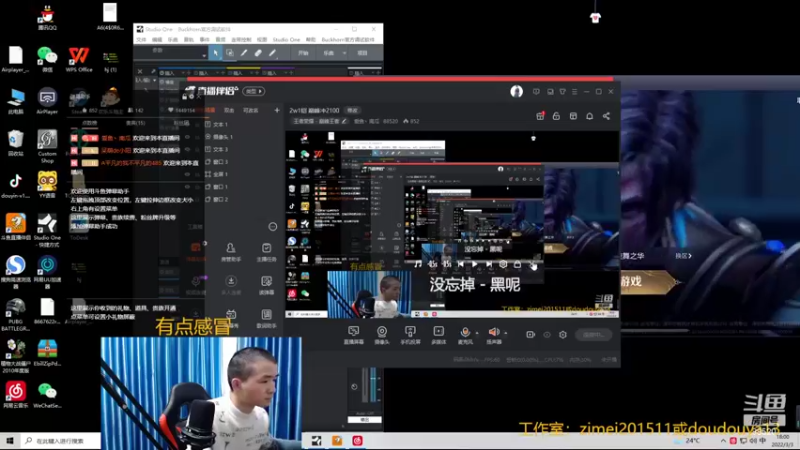The image size is (800, 450).
Task: Select the 窗口 1 source
Action: [x=217, y=187]
